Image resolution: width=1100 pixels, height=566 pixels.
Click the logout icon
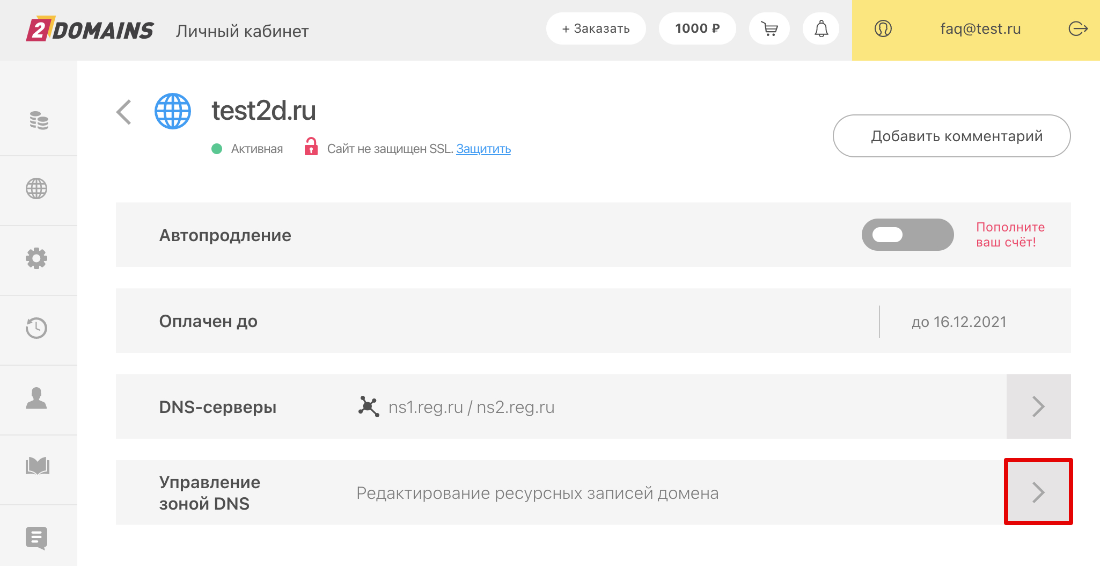(1077, 29)
